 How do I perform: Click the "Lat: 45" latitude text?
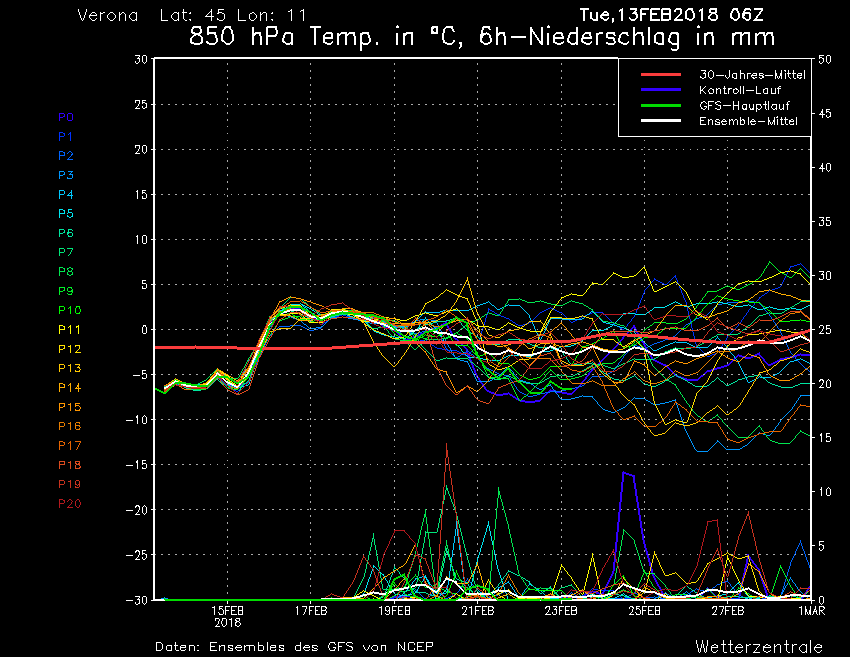coord(193,15)
